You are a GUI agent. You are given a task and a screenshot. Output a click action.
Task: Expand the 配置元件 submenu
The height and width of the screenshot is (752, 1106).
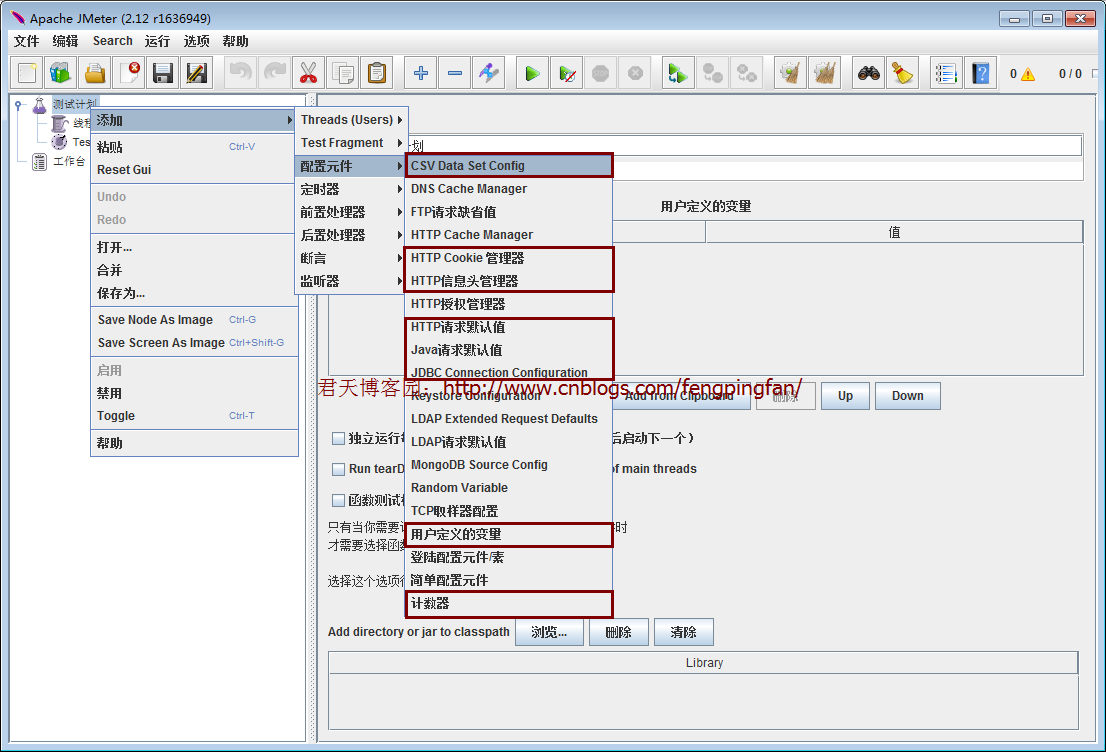351,166
